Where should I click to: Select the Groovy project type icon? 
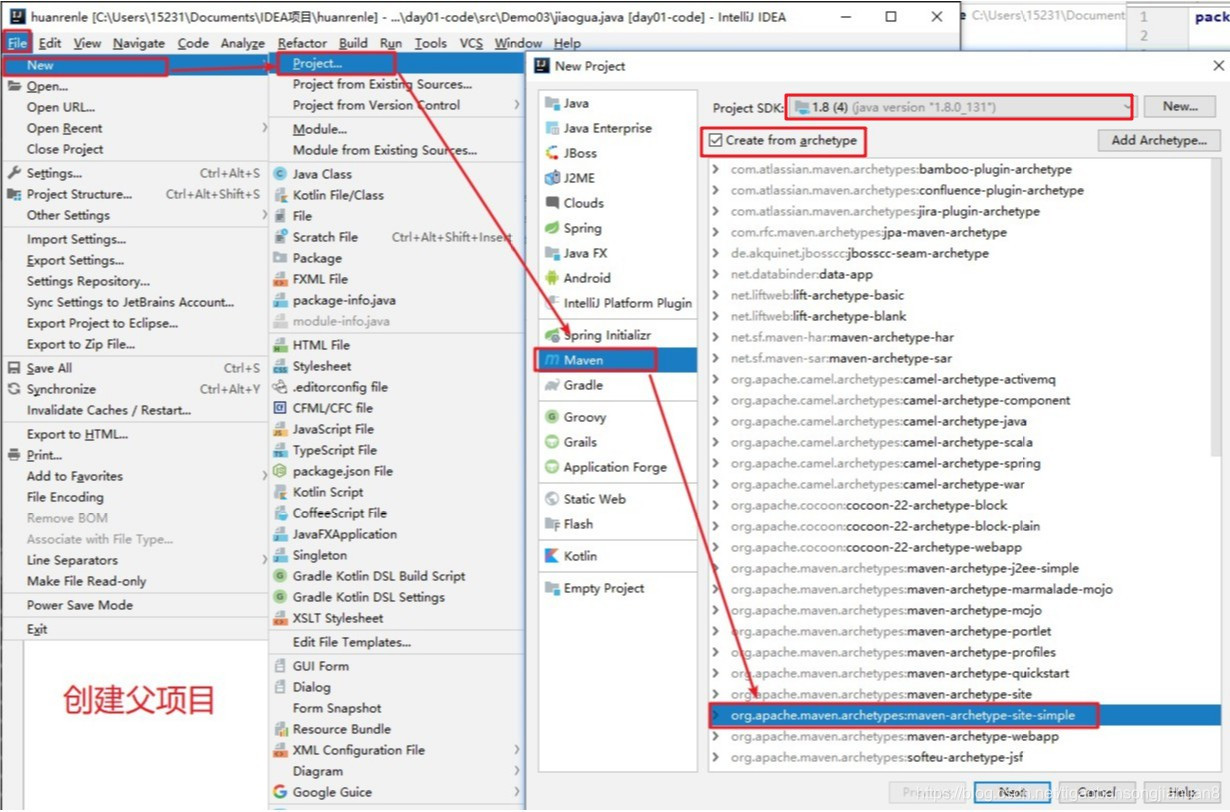click(x=551, y=417)
